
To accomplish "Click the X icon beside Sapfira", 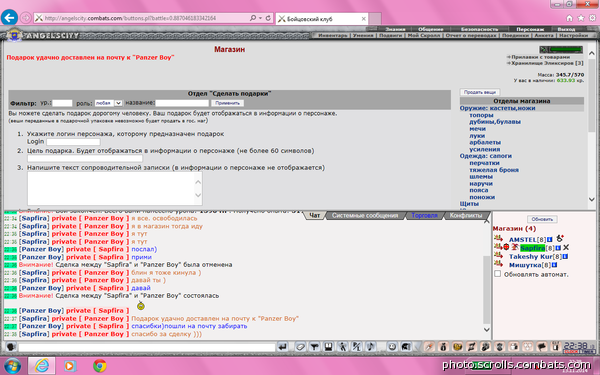I will (566, 248).
